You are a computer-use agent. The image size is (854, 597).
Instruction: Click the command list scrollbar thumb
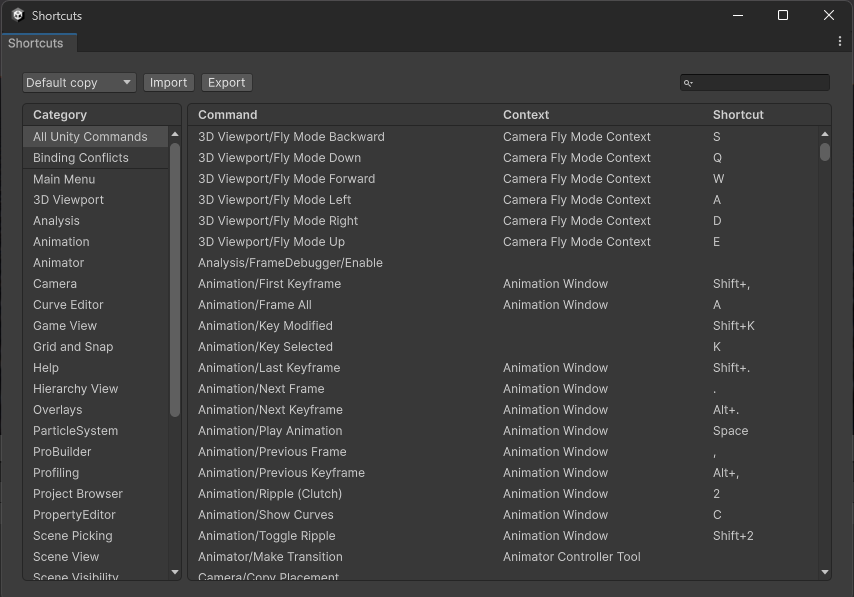(825, 152)
